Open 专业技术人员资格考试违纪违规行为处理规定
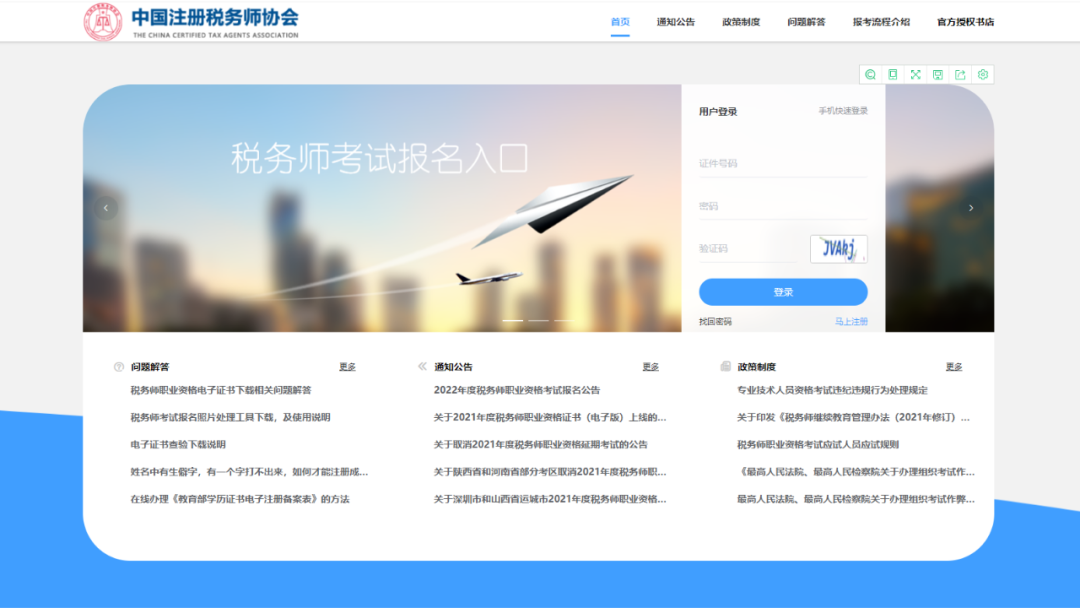 coord(832,390)
